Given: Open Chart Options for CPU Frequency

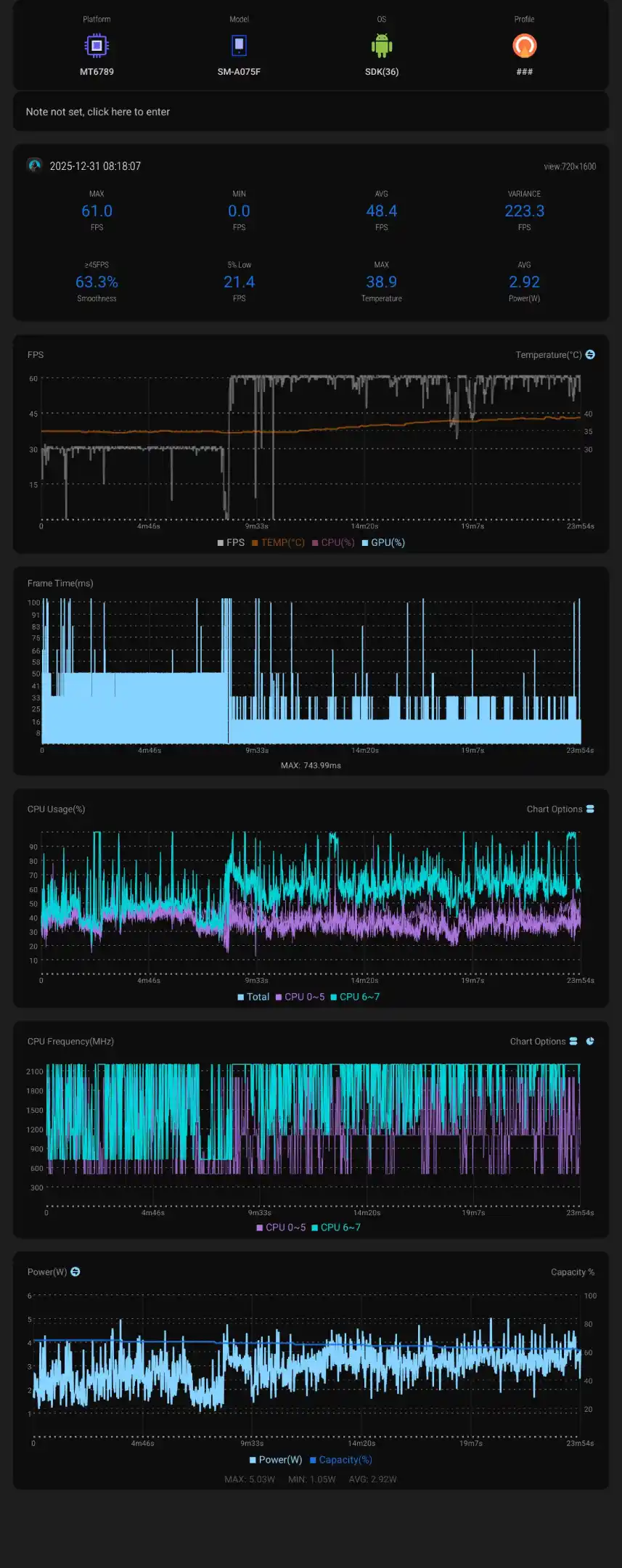Looking at the screenshot, I should tap(543, 1041).
